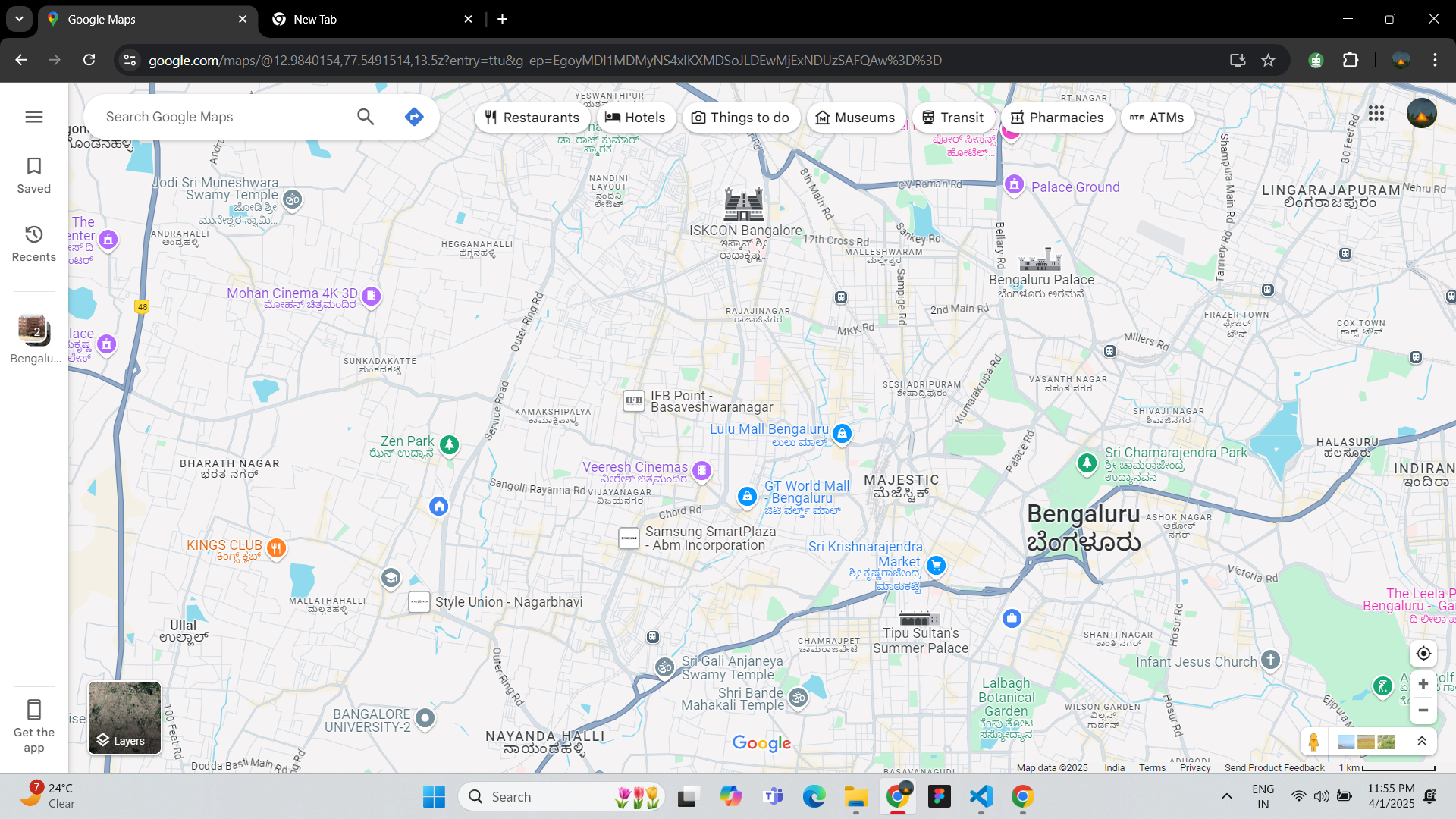Viewport: 1456px width, 819px height.
Task: Open a new browser tab
Action: coord(502,19)
